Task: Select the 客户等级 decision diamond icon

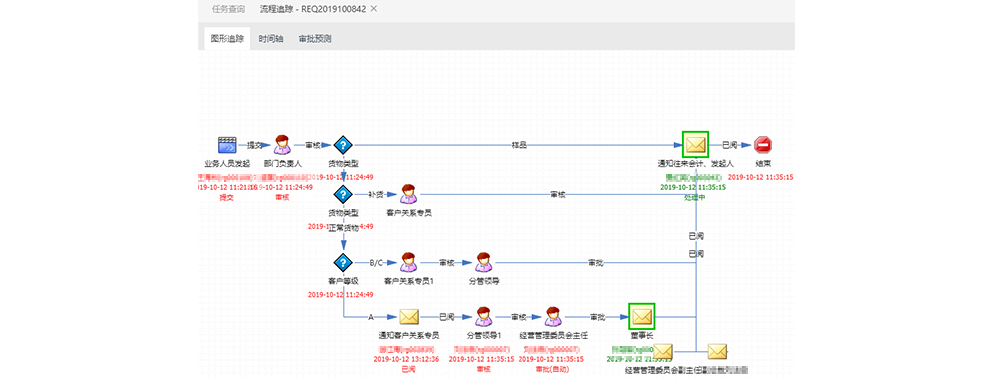Action: tap(343, 262)
